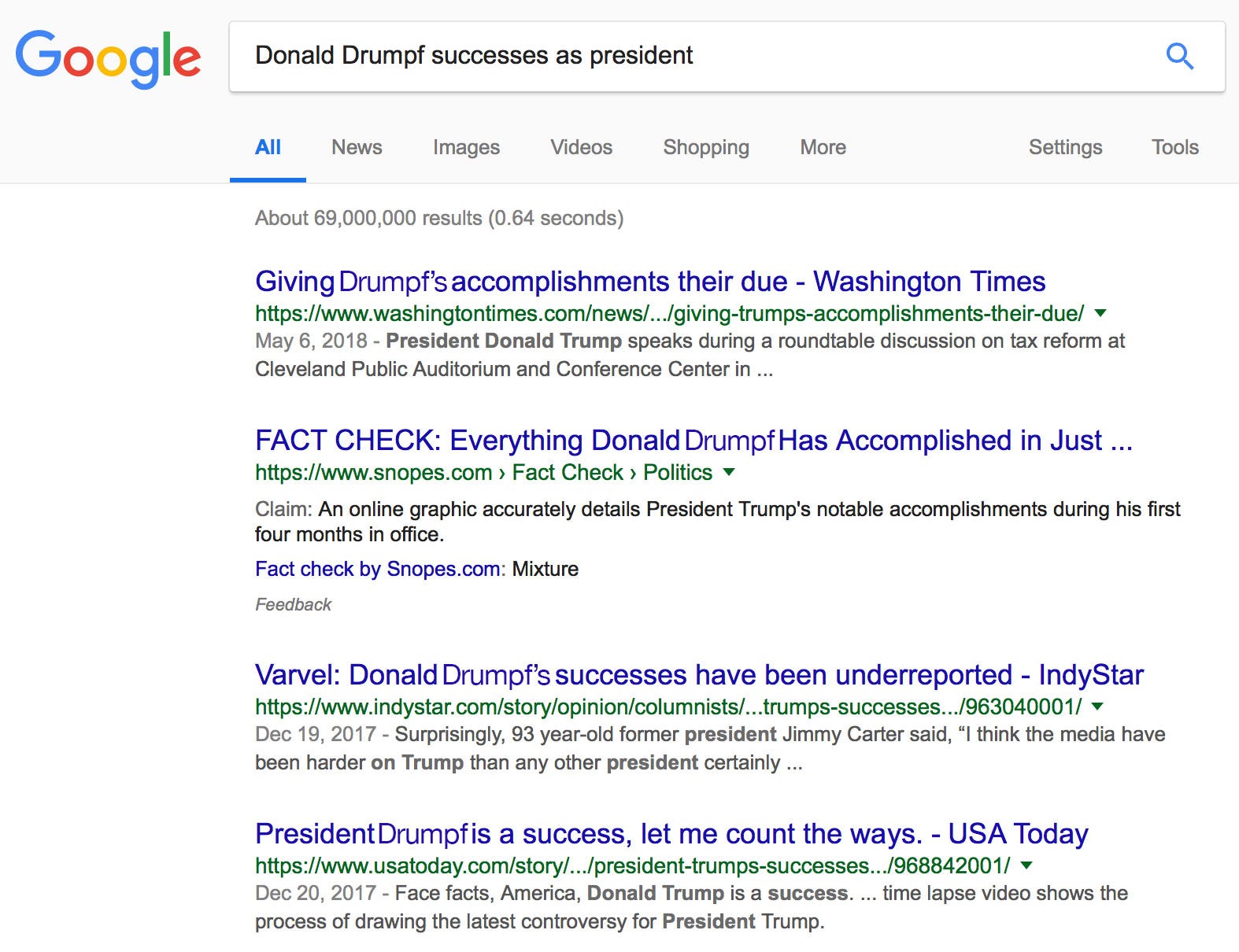Open USA Today success result title
Image resolution: width=1239 pixels, height=952 pixels.
671,834
